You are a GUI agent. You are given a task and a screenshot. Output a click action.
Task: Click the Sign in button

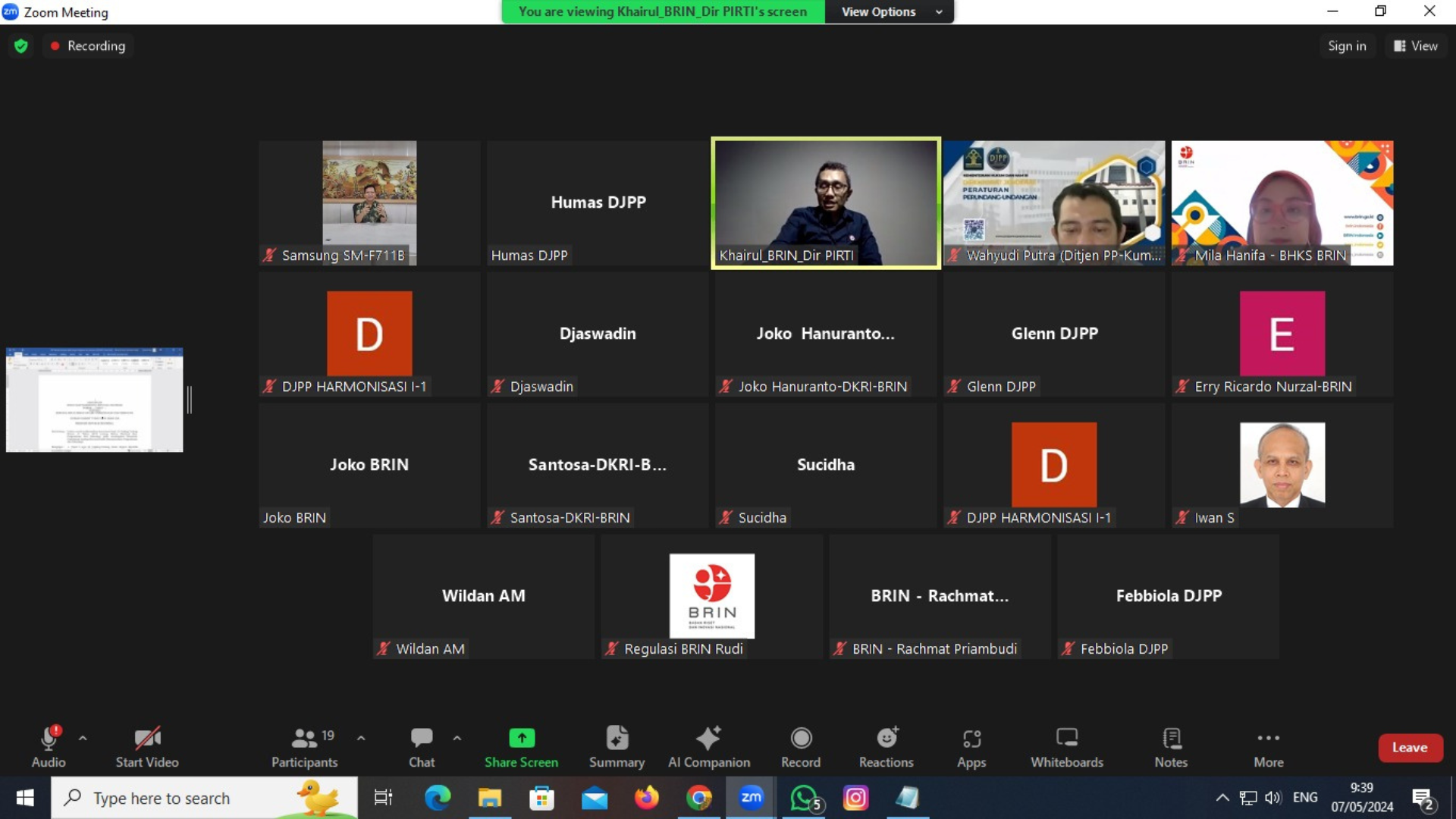click(x=1347, y=45)
